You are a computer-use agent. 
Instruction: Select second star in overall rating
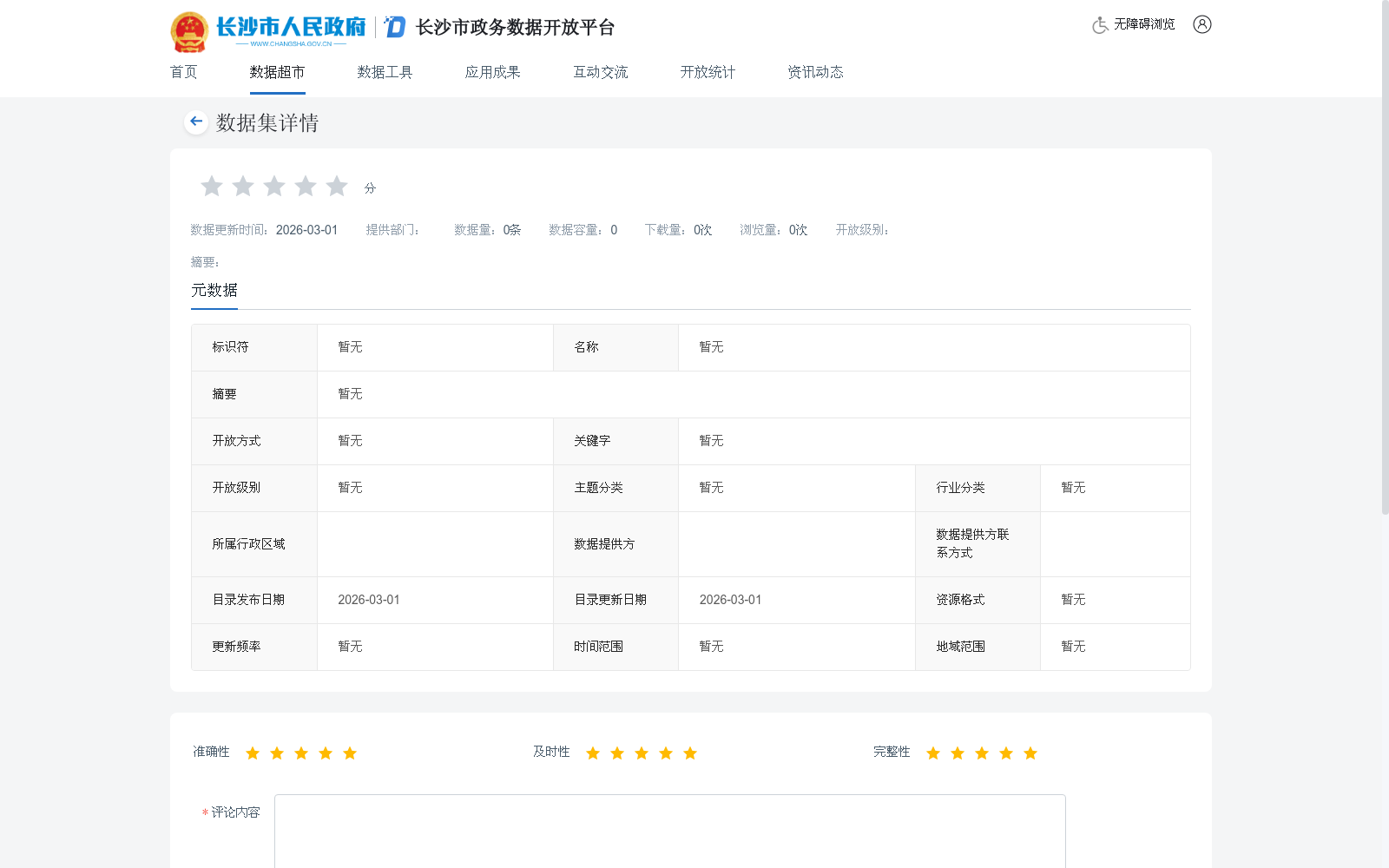pyautogui.click(x=243, y=186)
